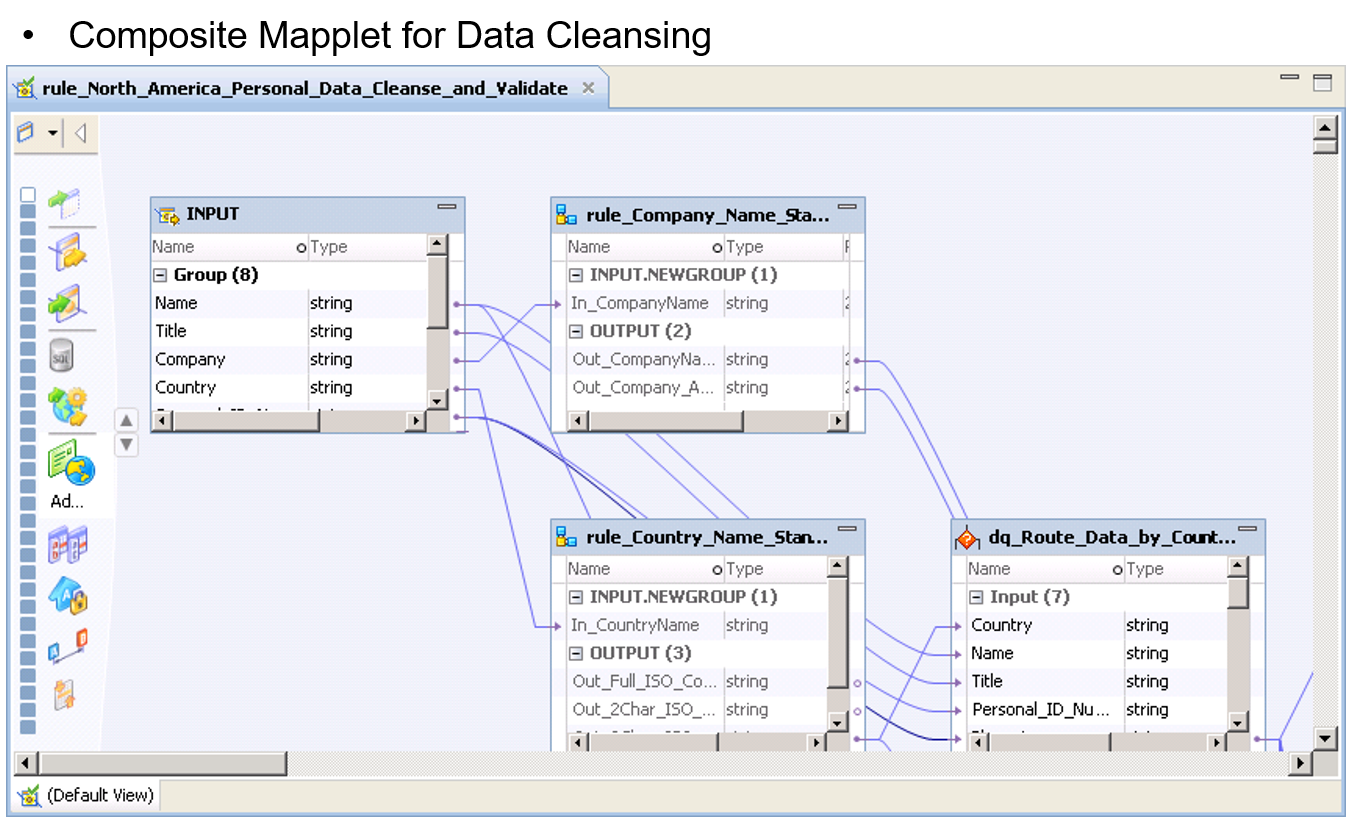1346x817 pixels.
Task: Minimize the editor view at top right
Action: click(x=1289, y=77)
